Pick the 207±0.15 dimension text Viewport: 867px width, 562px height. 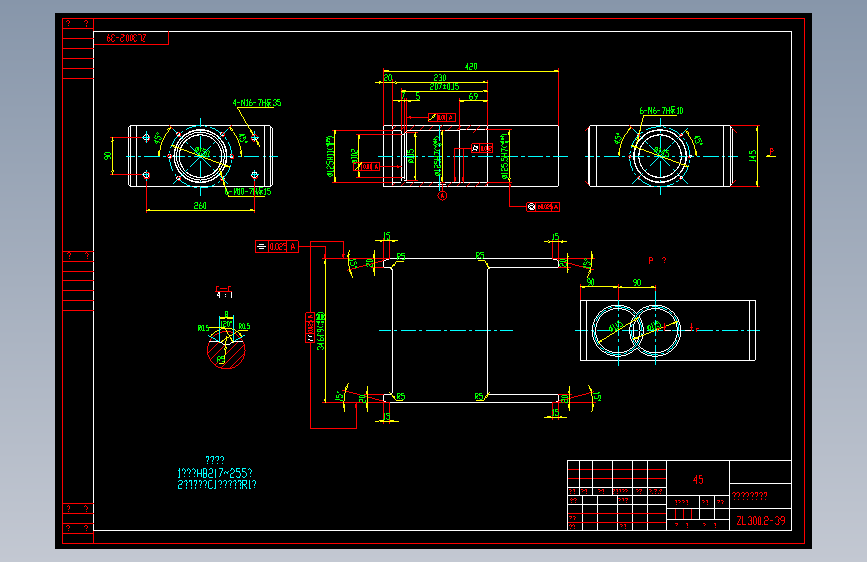444,86
